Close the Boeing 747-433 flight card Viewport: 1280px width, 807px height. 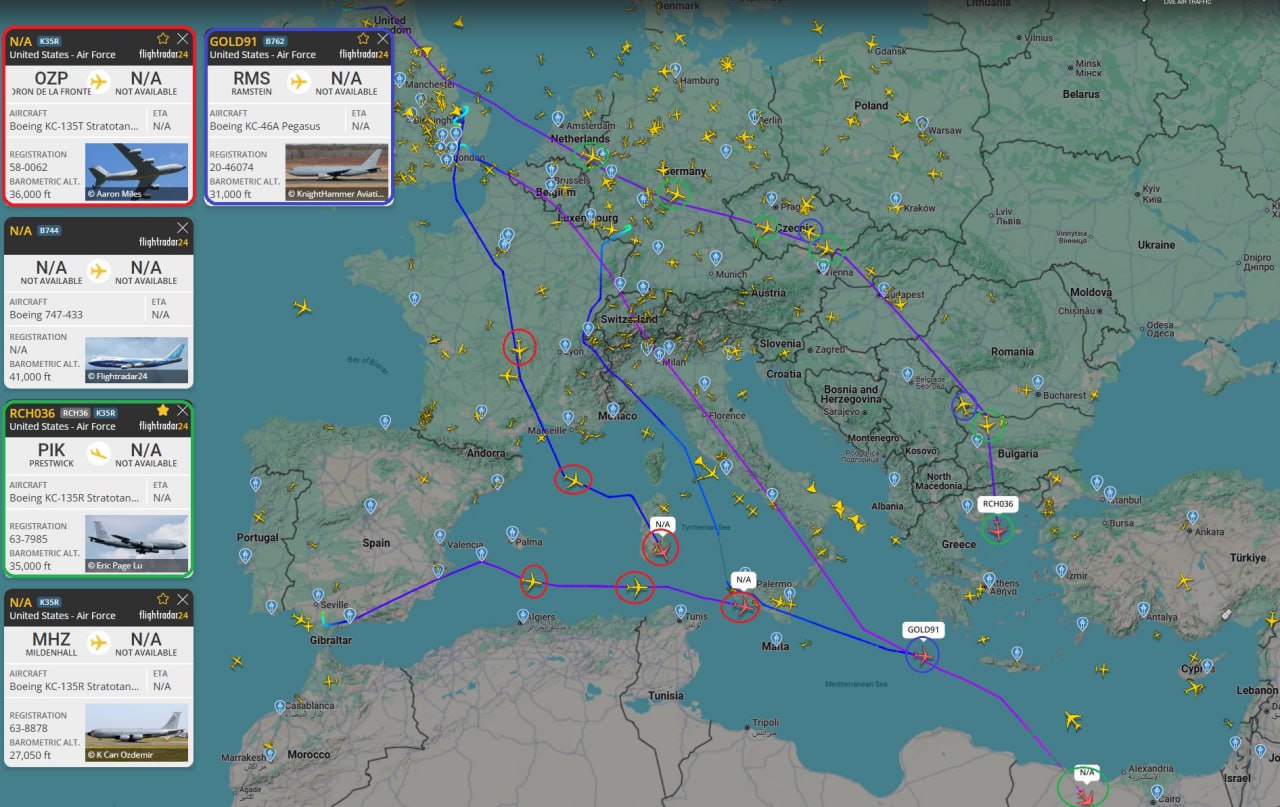(x=182, y=227)
